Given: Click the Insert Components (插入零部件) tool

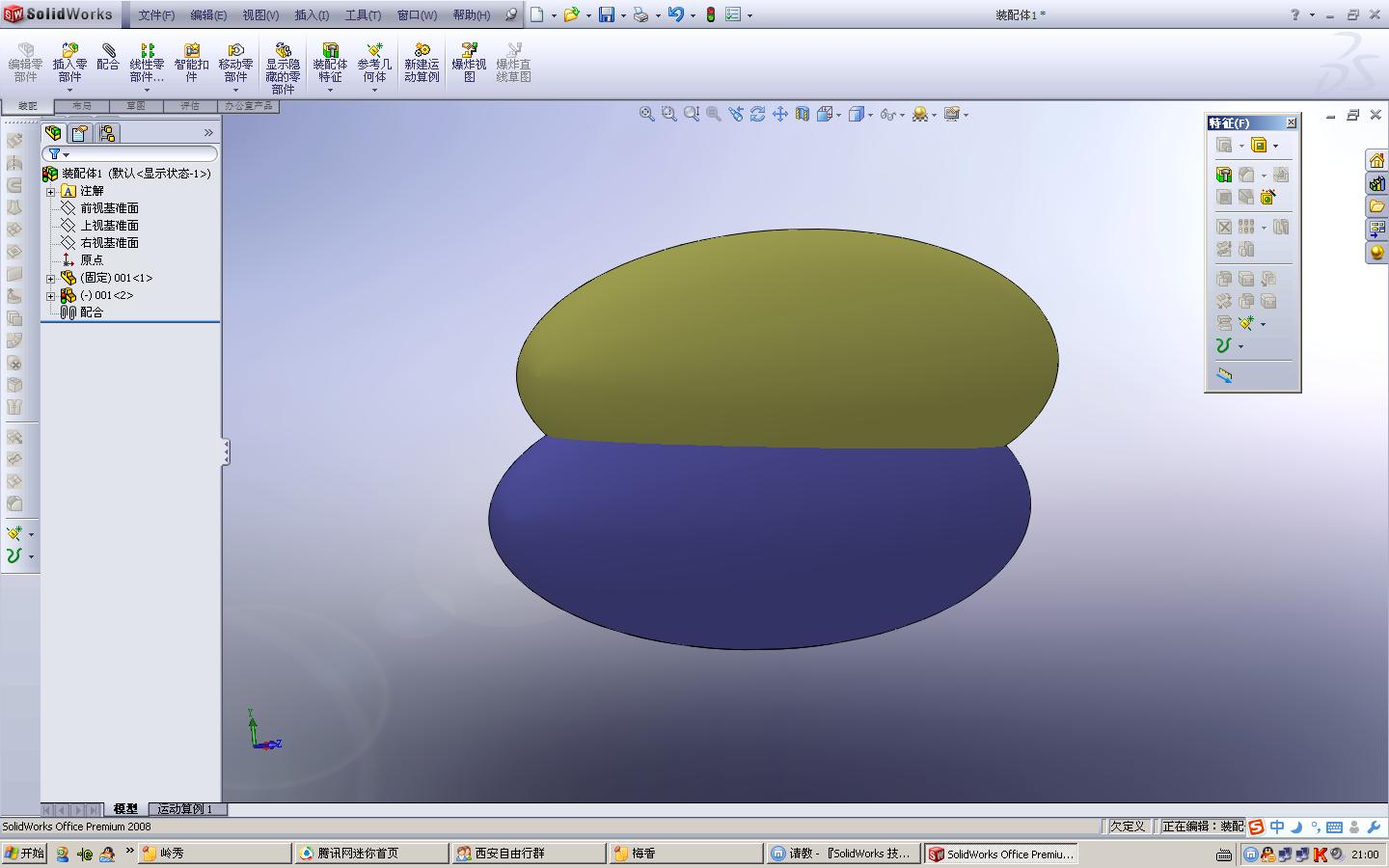Looking at the screenshot, I should click(69, 63).
